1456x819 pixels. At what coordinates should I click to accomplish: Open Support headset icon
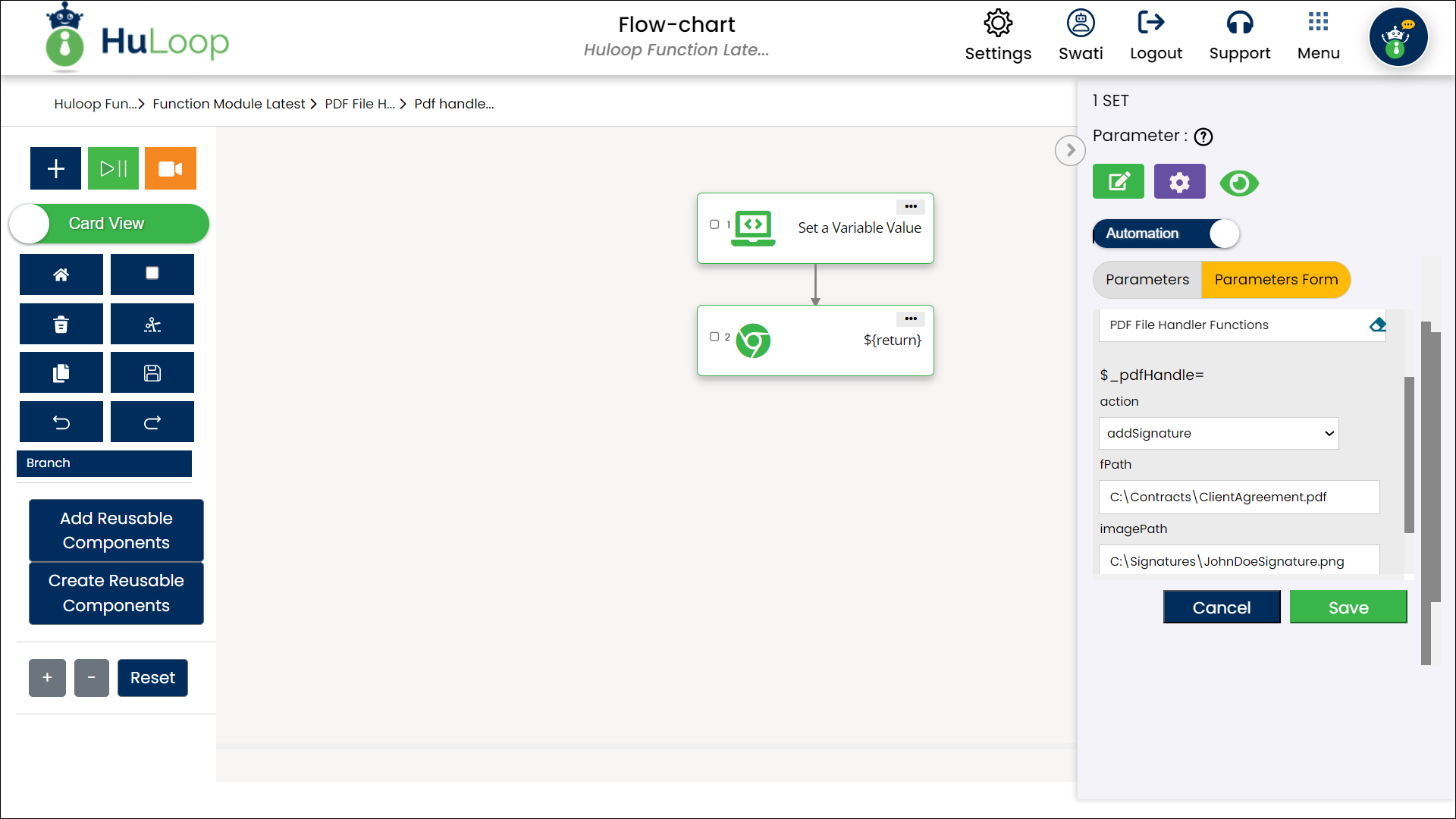(x=1240, y=24)
